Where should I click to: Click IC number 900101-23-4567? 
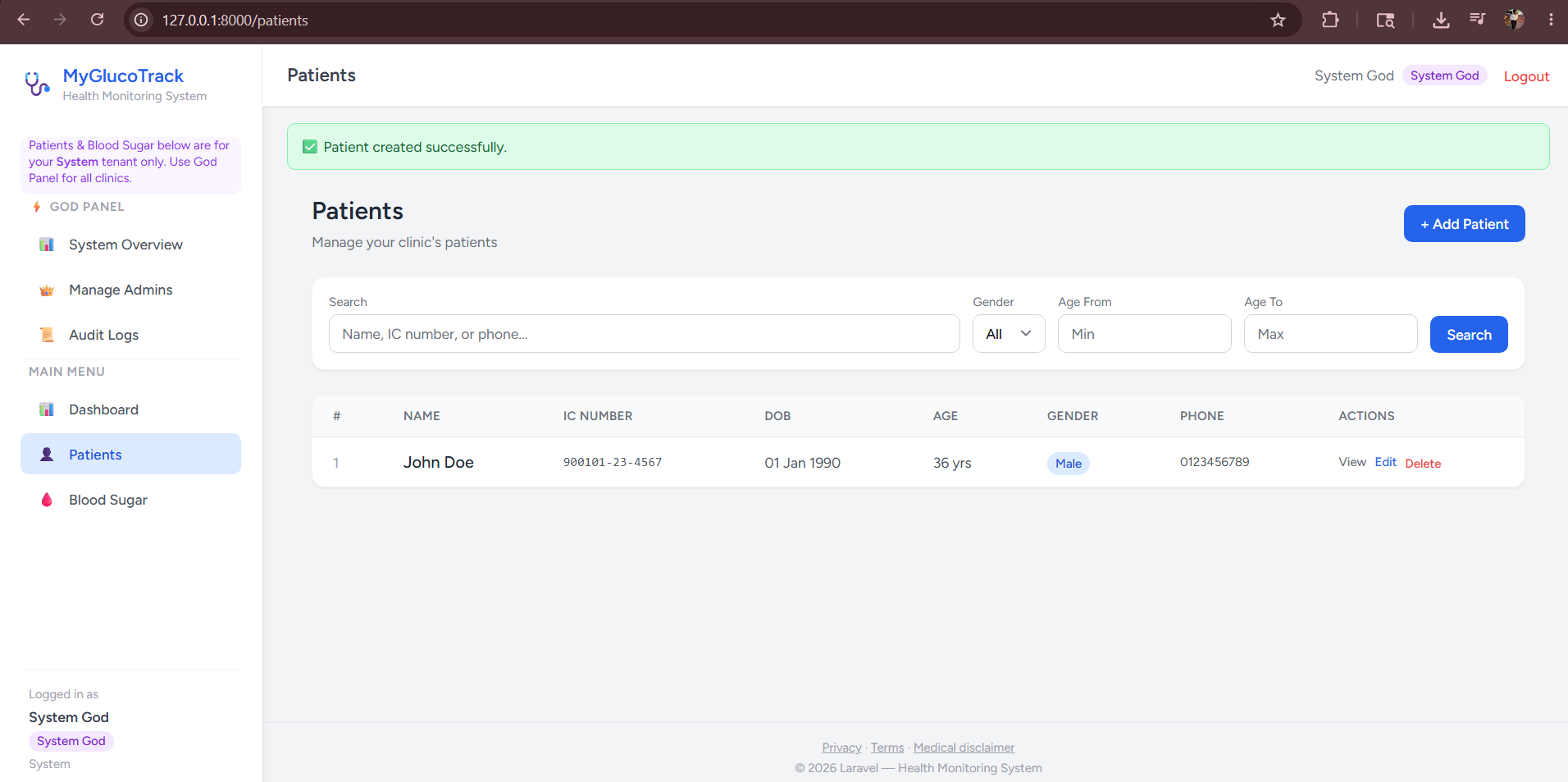click(613, 462)
